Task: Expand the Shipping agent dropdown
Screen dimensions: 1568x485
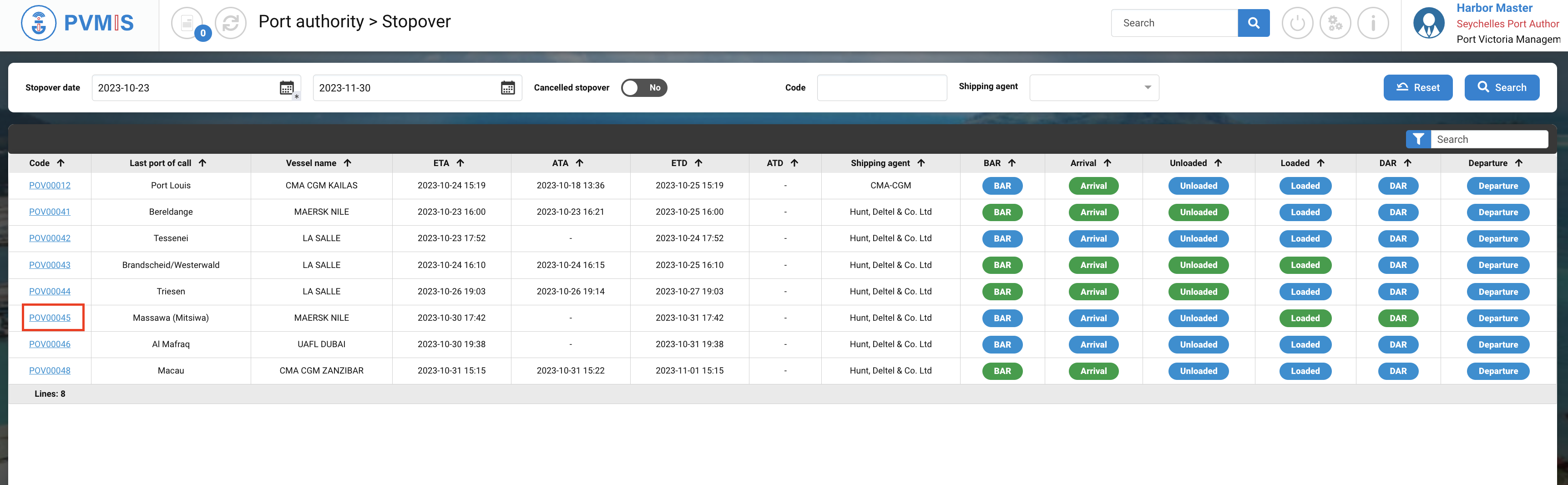Action: [1094, 88]
